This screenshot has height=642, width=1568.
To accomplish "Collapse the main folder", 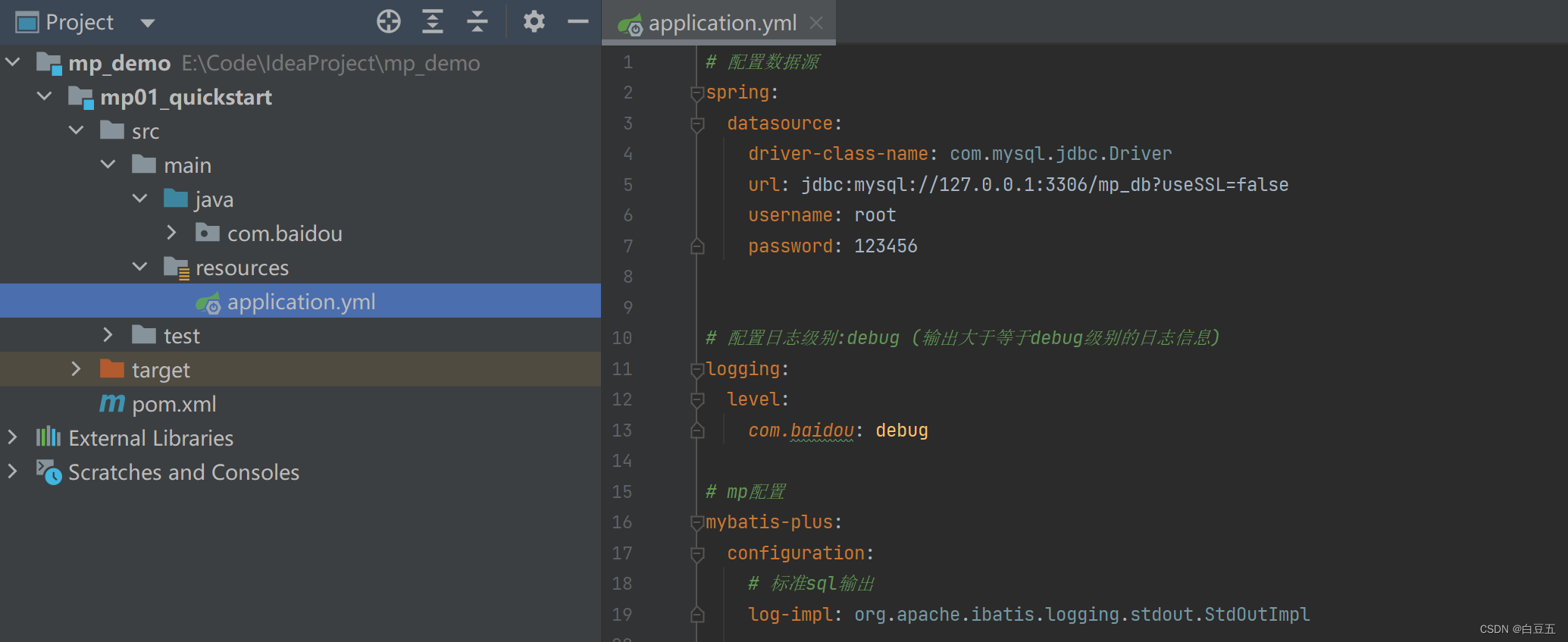I will click(108, 164).
